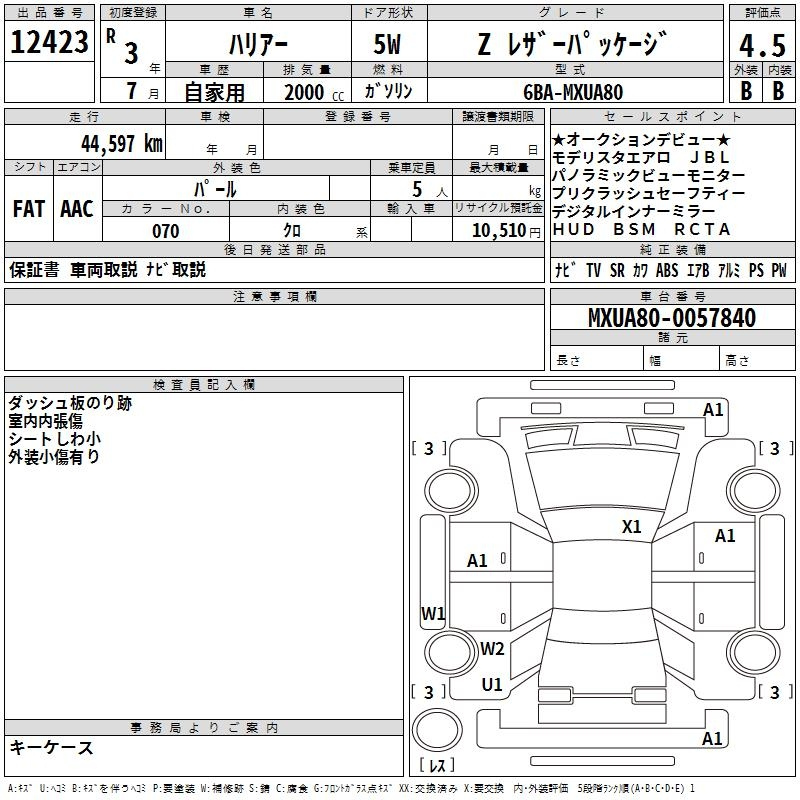Click the セールスポイント section header
The width and height of the screenshot is (800, 800).
click(x=672, y=116)
